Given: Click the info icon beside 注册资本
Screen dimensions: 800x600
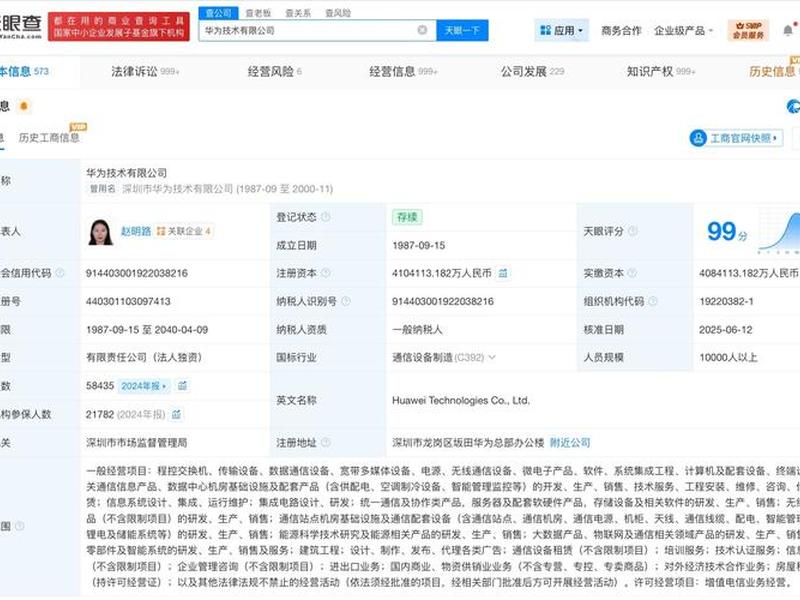Looking at the screenshot, I should [326, 273].
